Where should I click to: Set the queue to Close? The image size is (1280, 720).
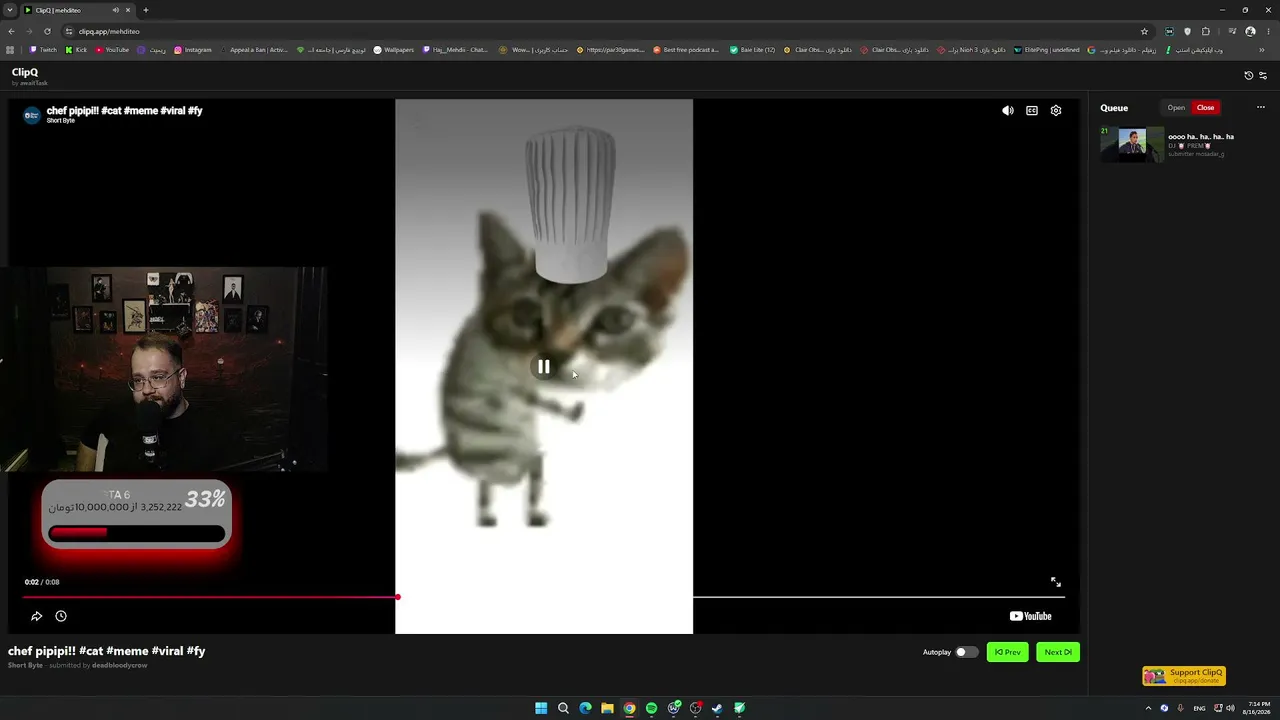pyautogui.click(x=1205, y=108)
